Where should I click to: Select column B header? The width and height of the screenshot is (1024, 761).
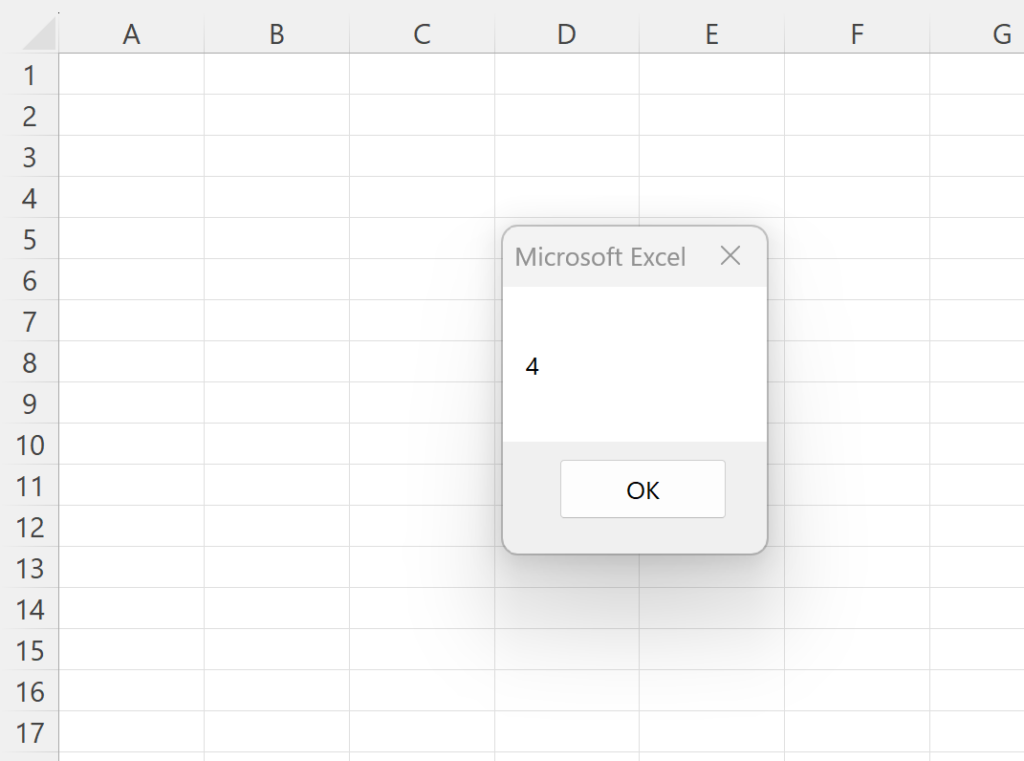pos(276,34)
